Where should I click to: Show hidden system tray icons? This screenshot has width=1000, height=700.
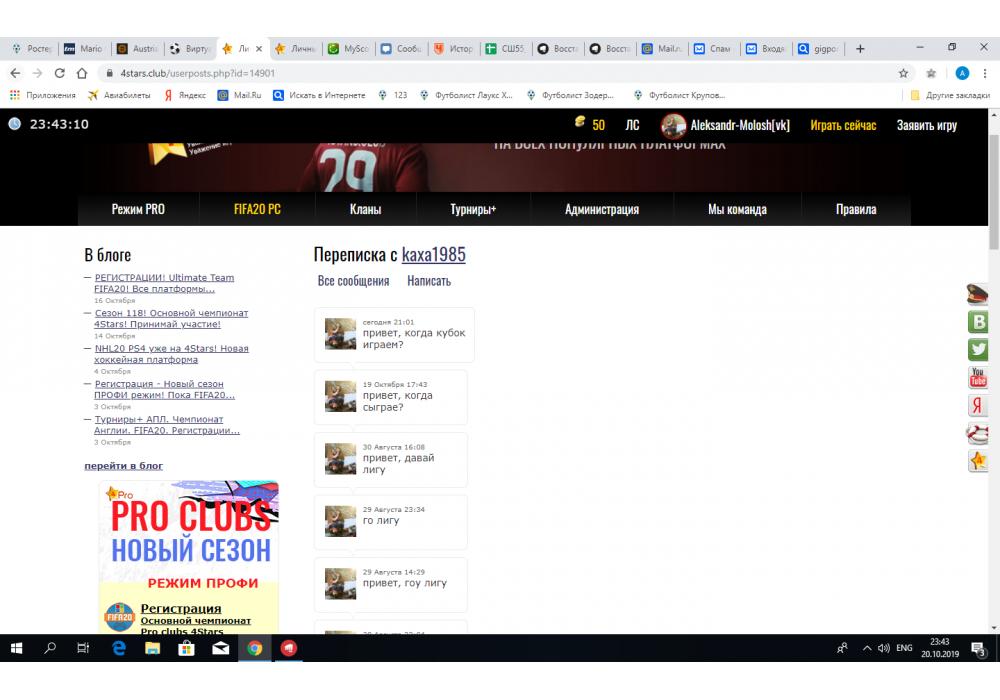pyautogui.click(x=866, y=648)
